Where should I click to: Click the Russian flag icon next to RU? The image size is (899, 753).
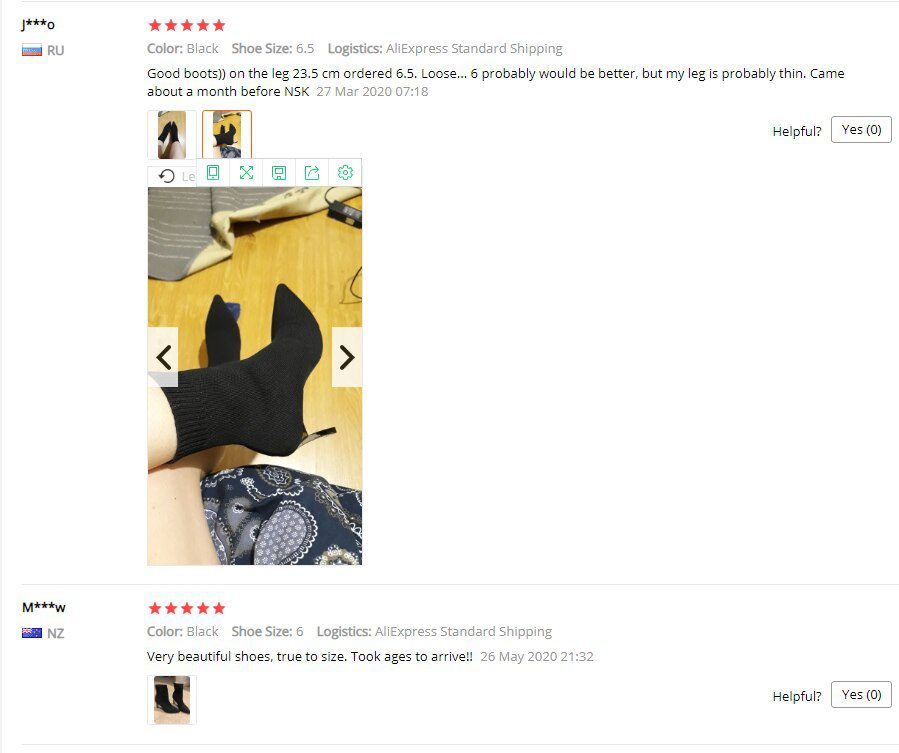(x=32, y=50)
